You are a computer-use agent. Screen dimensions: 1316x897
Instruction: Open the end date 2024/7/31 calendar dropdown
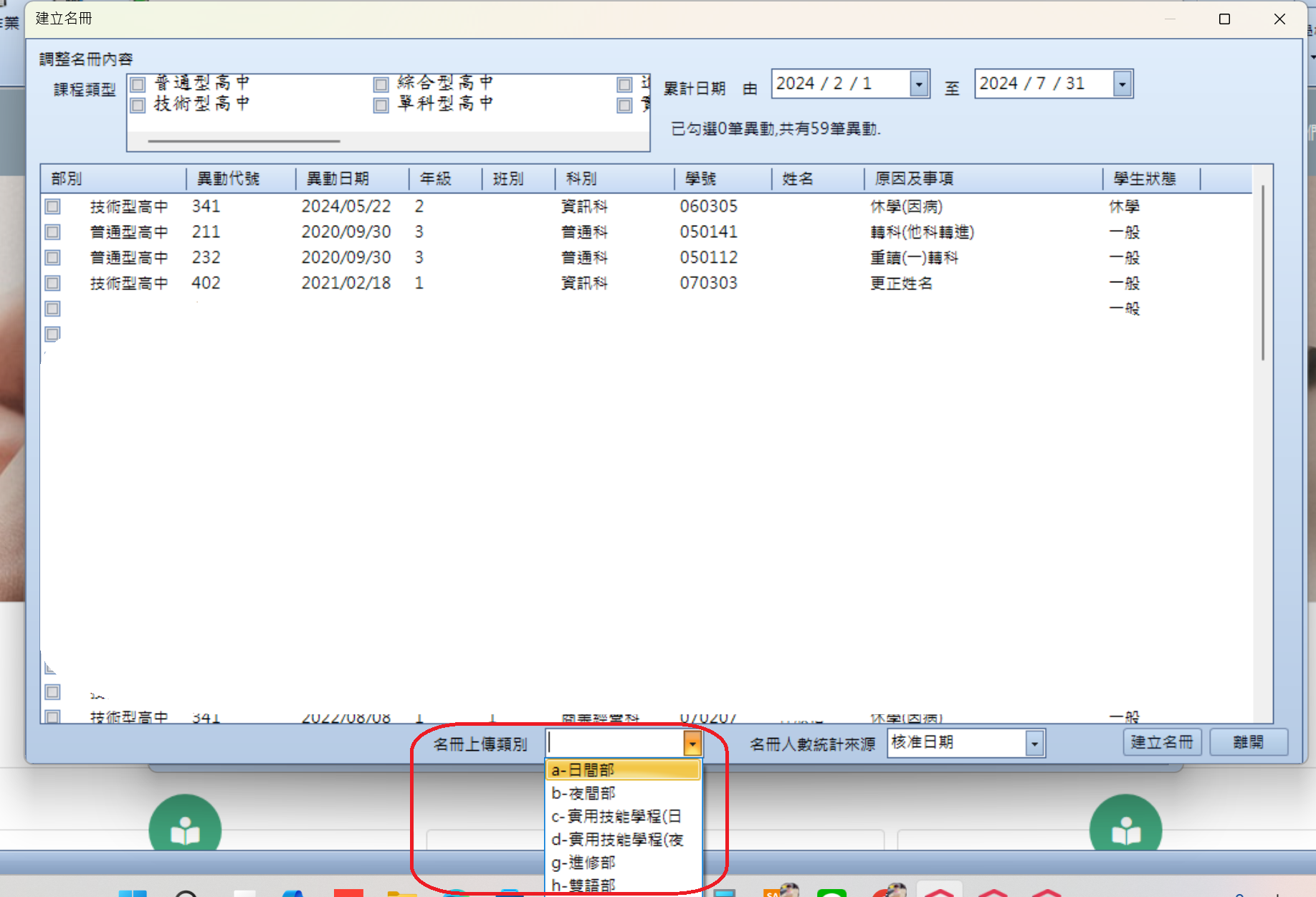1122,85
